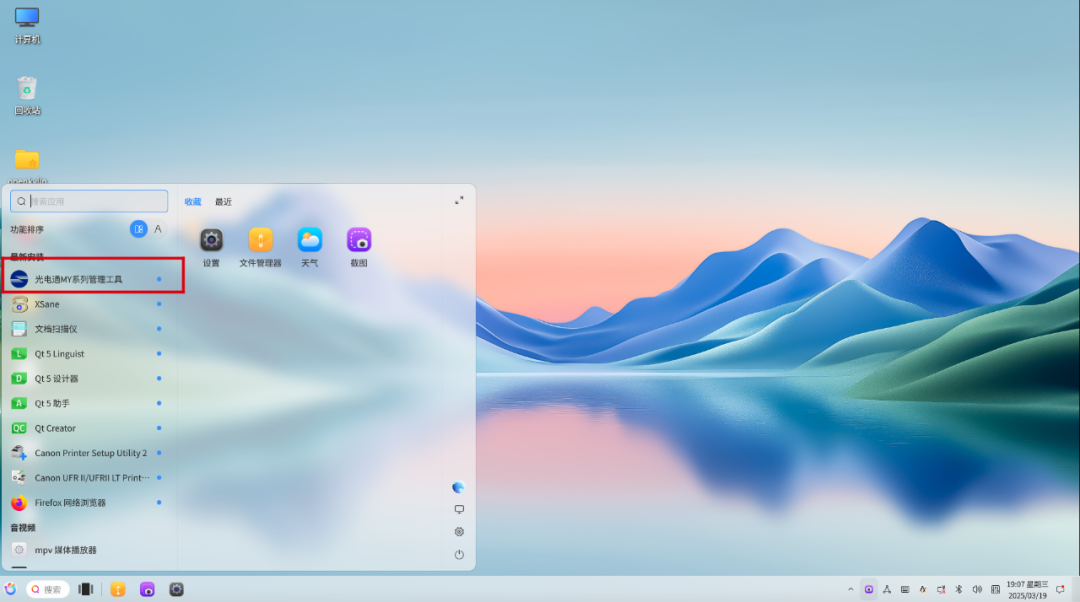Click the 搜索应用 search field
The height and width of the screenshot is (602, 1080).
coord(89,201)
